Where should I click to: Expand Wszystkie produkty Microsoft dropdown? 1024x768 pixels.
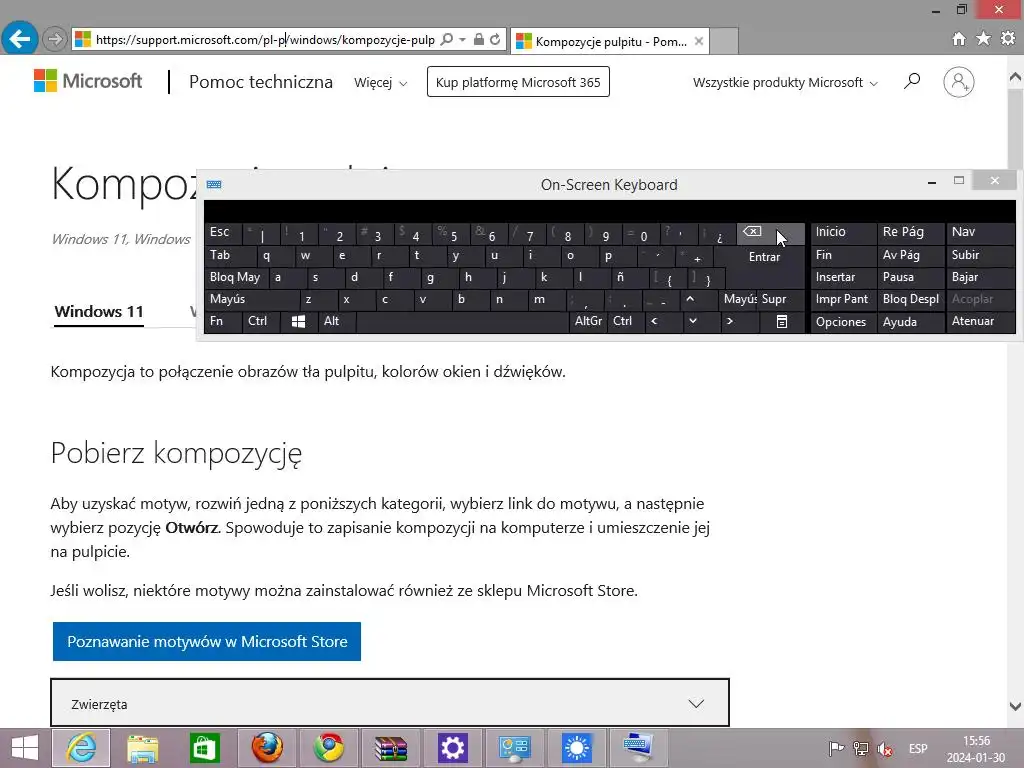(x=785, y=82)
